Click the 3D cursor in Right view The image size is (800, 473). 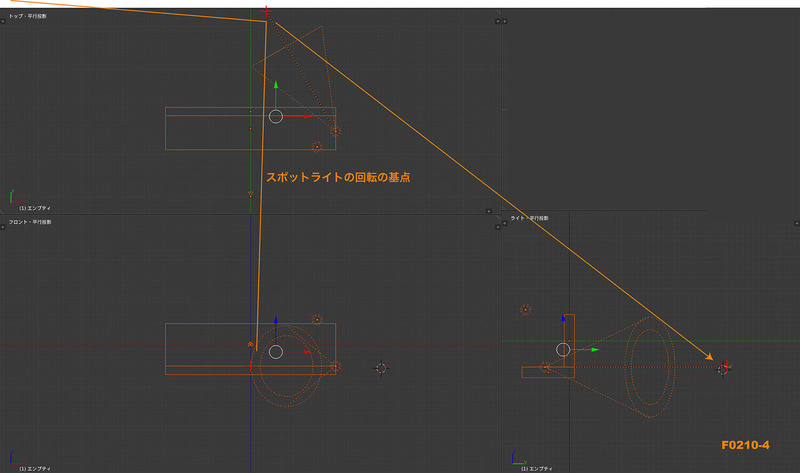coord(723,368)
